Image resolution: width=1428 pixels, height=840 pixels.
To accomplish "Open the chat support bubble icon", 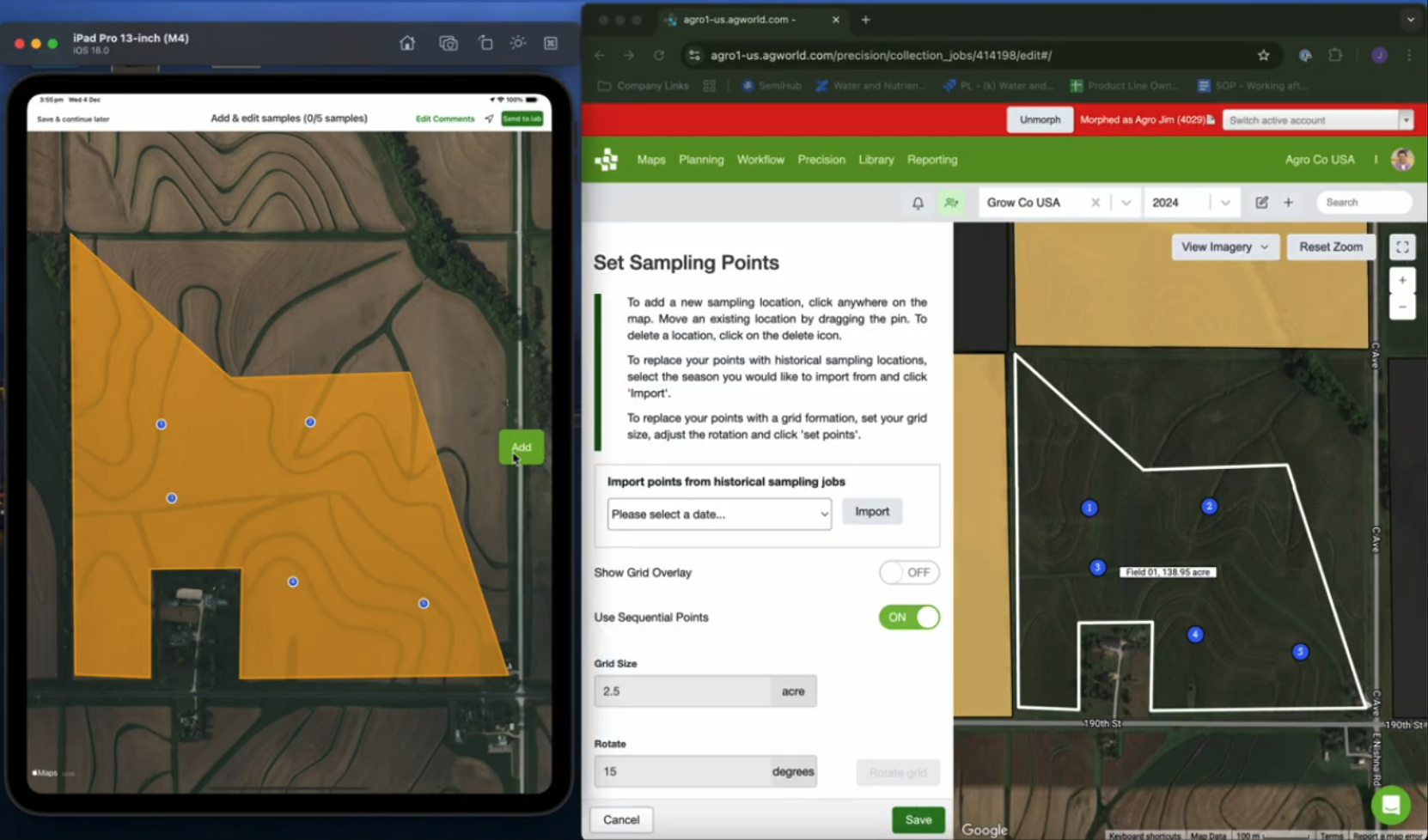I will pos(1390,805).
